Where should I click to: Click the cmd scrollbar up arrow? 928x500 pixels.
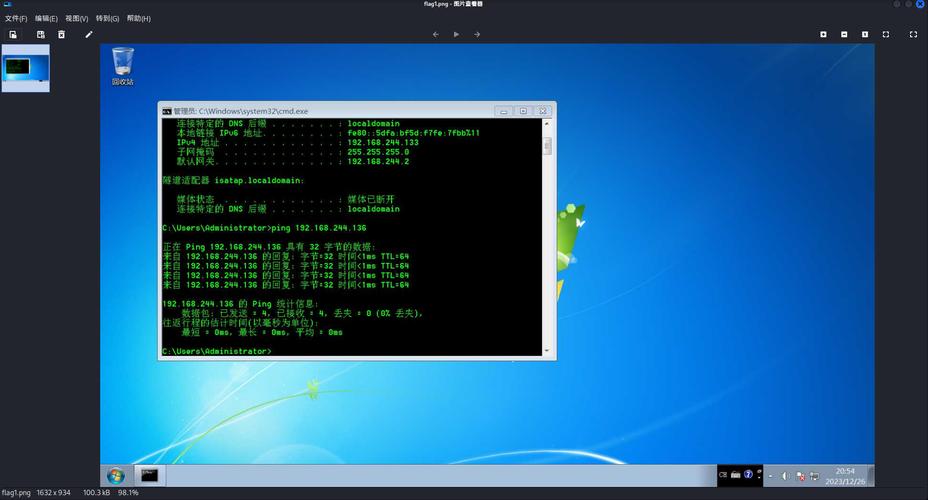(x=547, y=124)
